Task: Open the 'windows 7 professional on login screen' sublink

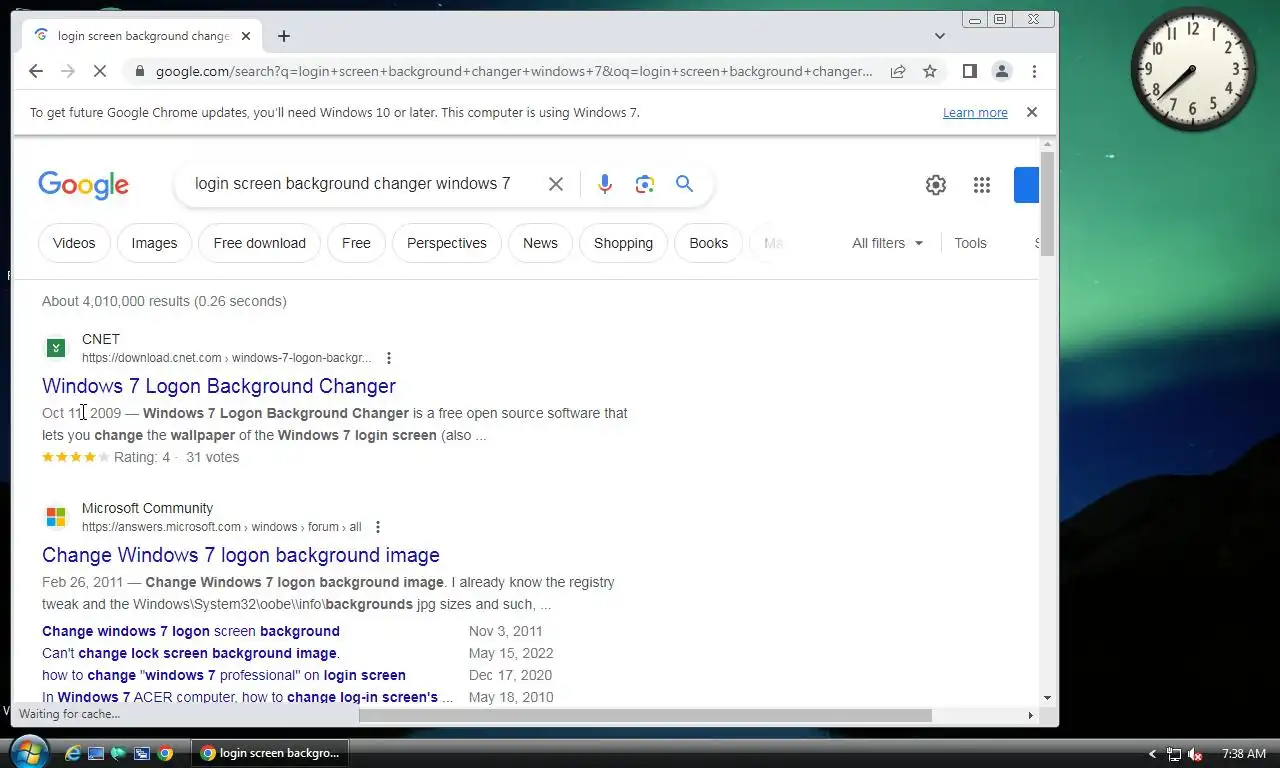Action: pyautogui.click(x=224, y=675)
